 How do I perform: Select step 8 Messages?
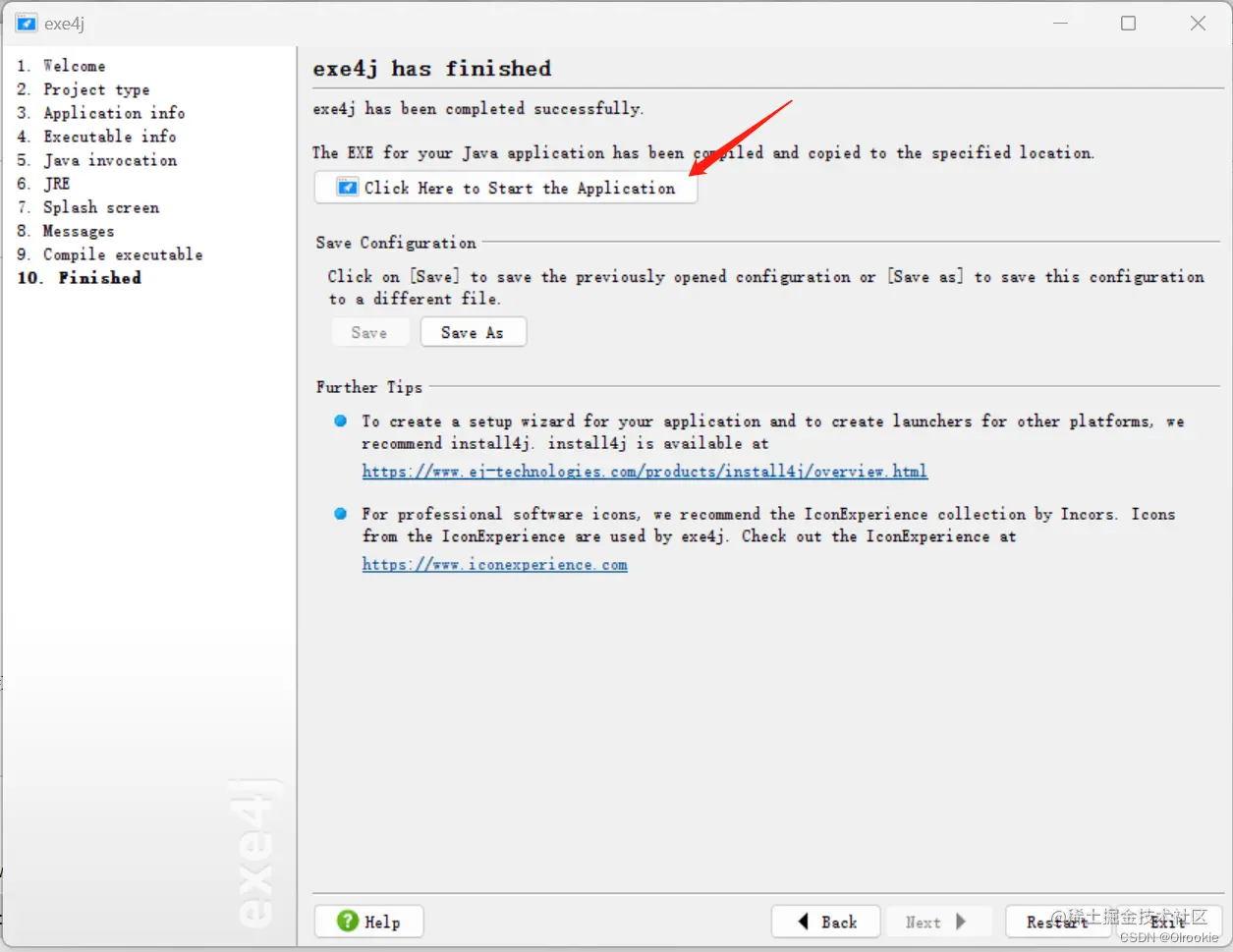click(x=66, y=231)
